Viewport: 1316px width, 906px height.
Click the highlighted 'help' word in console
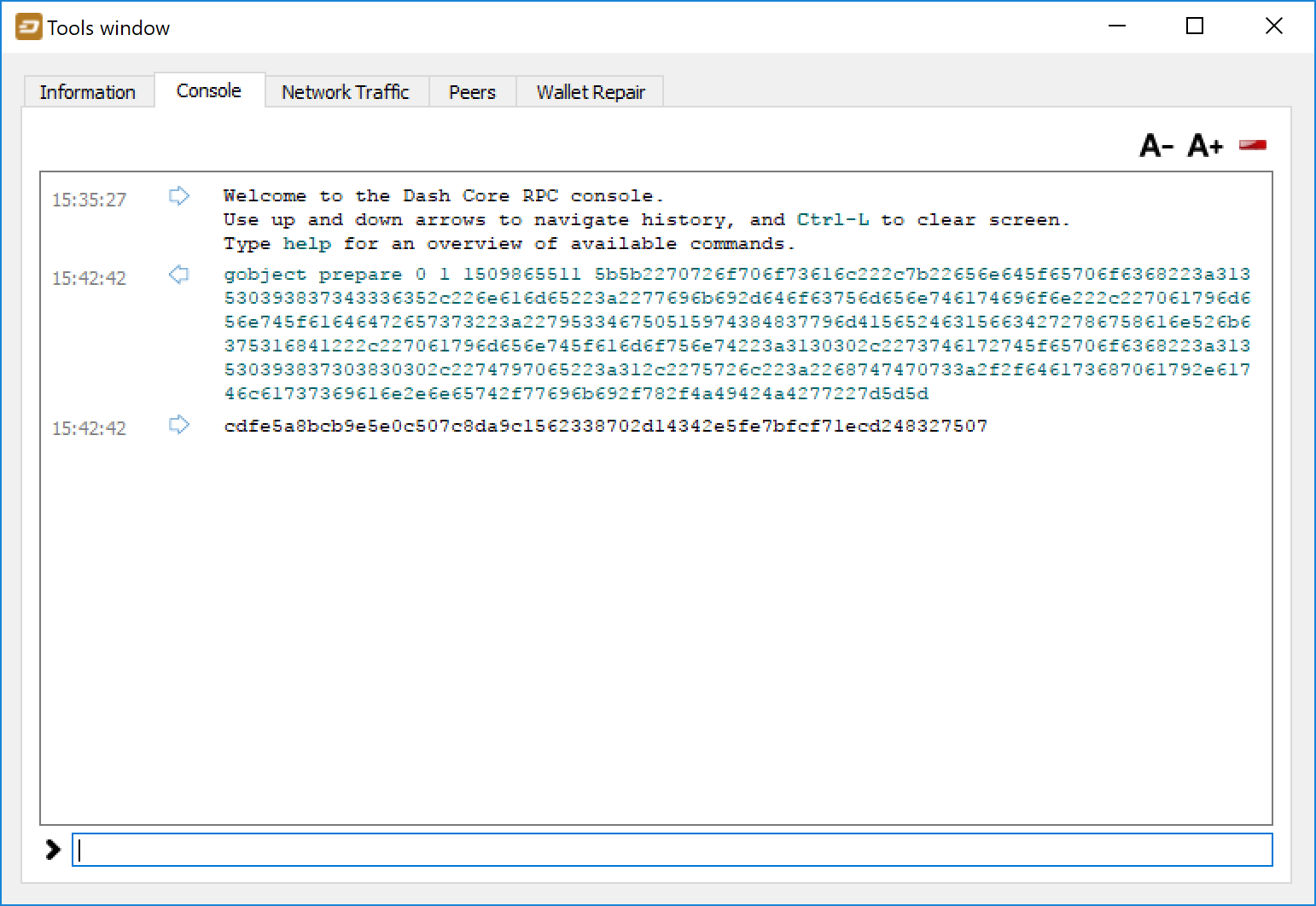[x=306, y=244]
